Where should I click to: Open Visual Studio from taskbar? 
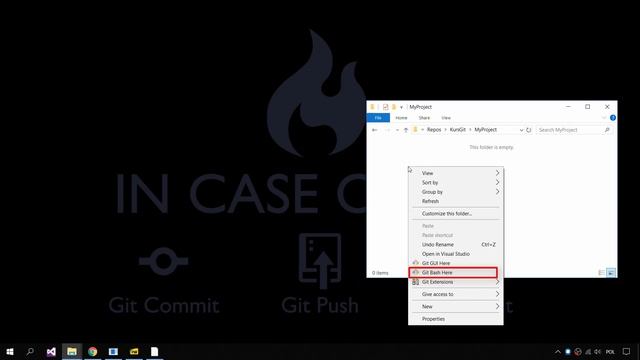pos(51,351)
